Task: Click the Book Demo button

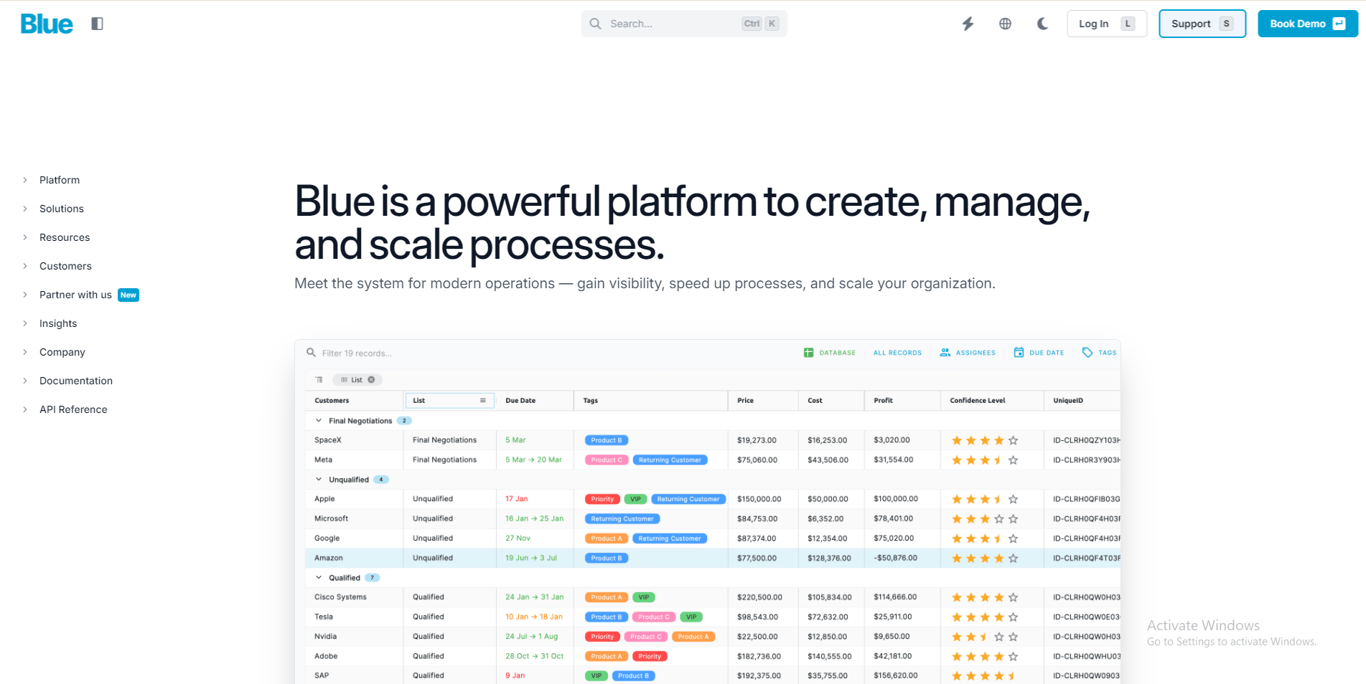Action: point(1307,24)
